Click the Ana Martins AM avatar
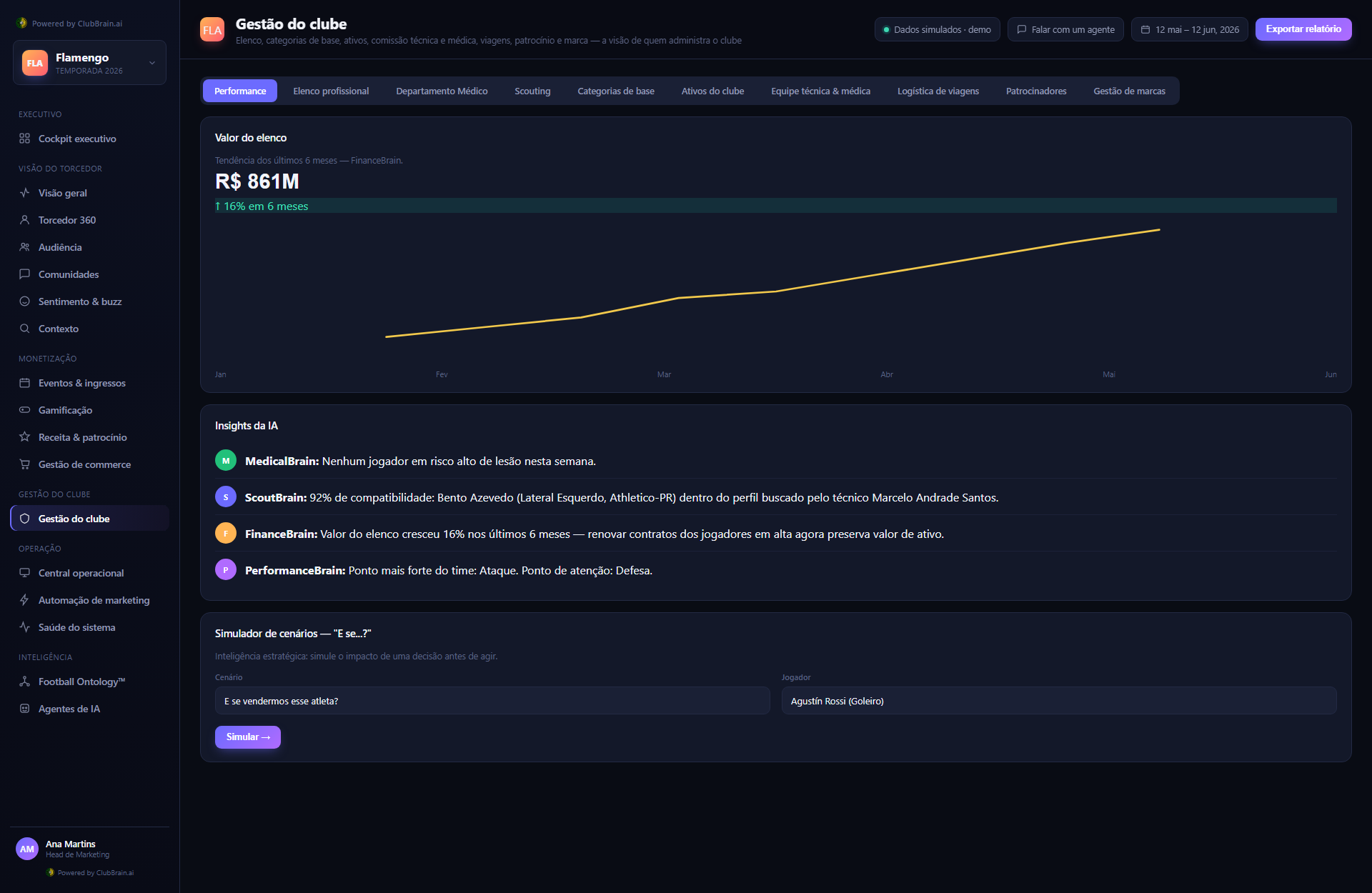1372x893 pixels. click(x=27, y=849)
